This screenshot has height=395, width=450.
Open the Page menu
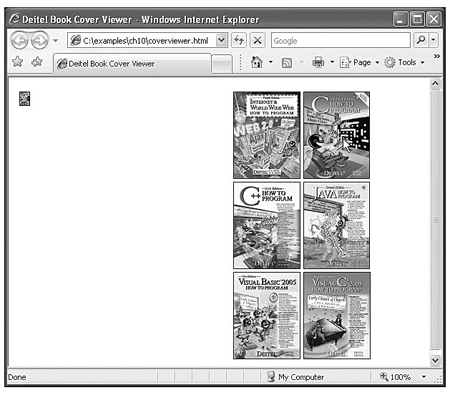coord(359,62)
